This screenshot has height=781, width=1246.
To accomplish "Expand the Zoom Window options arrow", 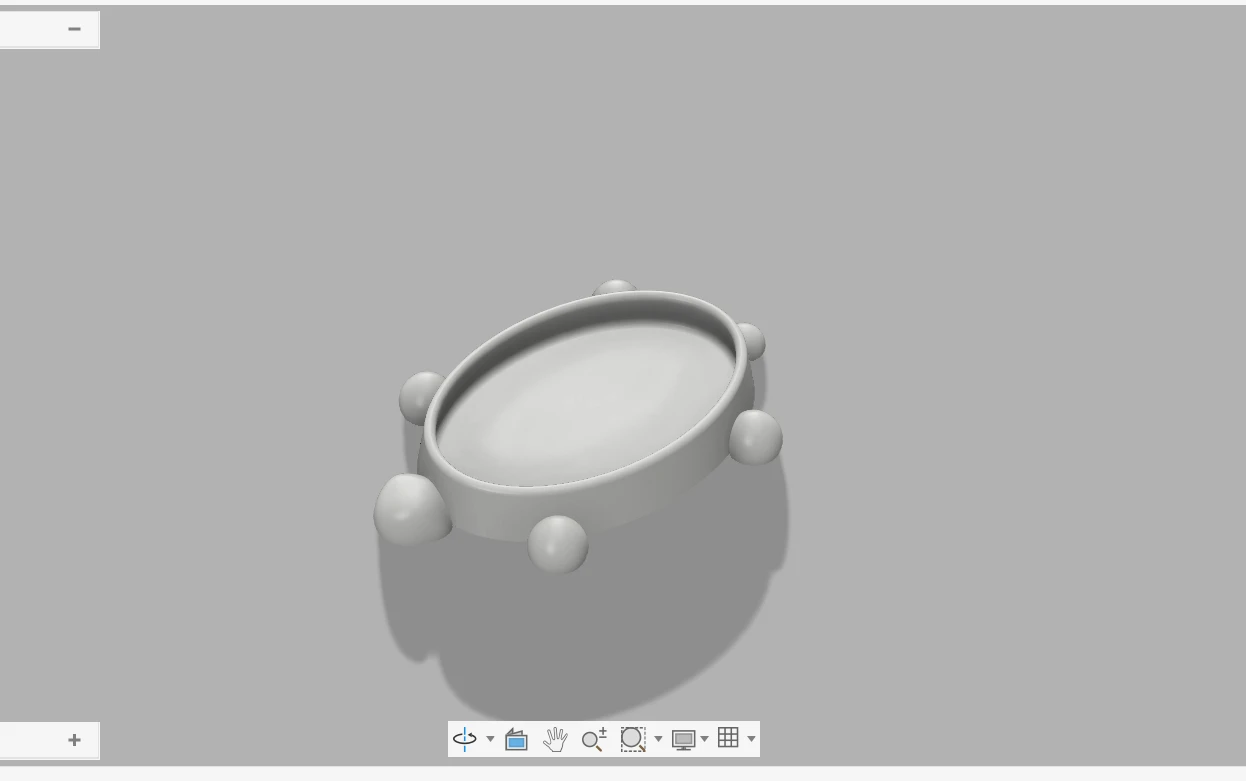I will coord(658,739).
